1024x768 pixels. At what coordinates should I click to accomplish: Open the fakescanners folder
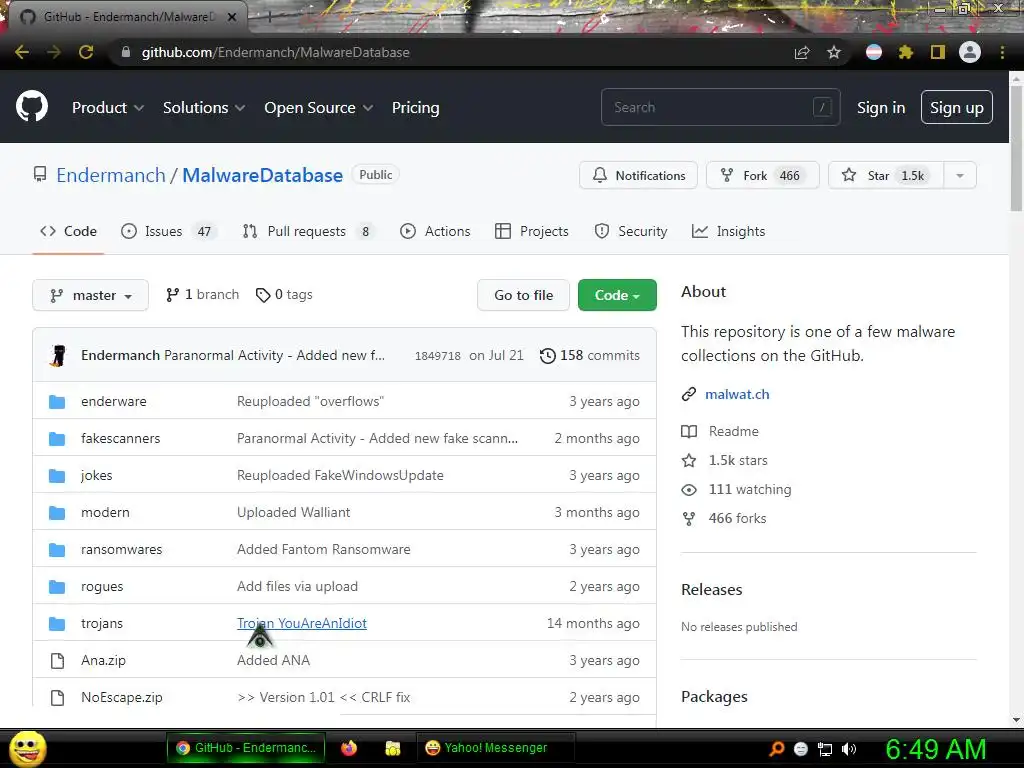pos(120,439)
